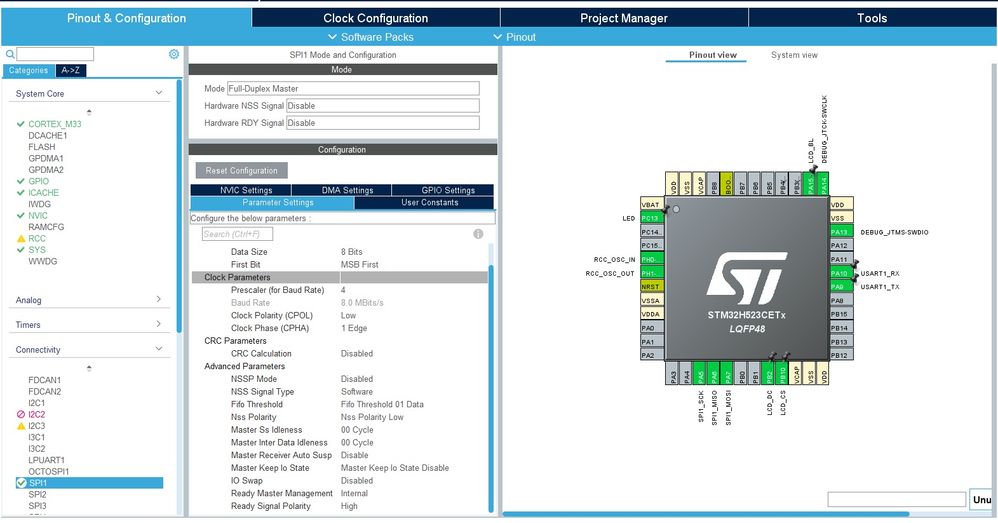Click the info icon beside parameter search
The width and height of the screenshot is (998, 523).
(478, 234)
